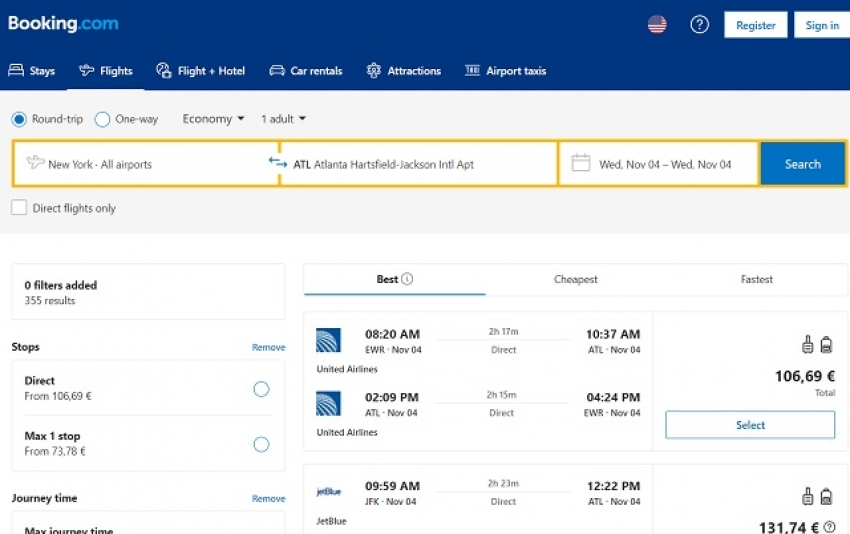Click the 0 filters added heading
This screenshot has width=850, height=534.
coord(61,285)
